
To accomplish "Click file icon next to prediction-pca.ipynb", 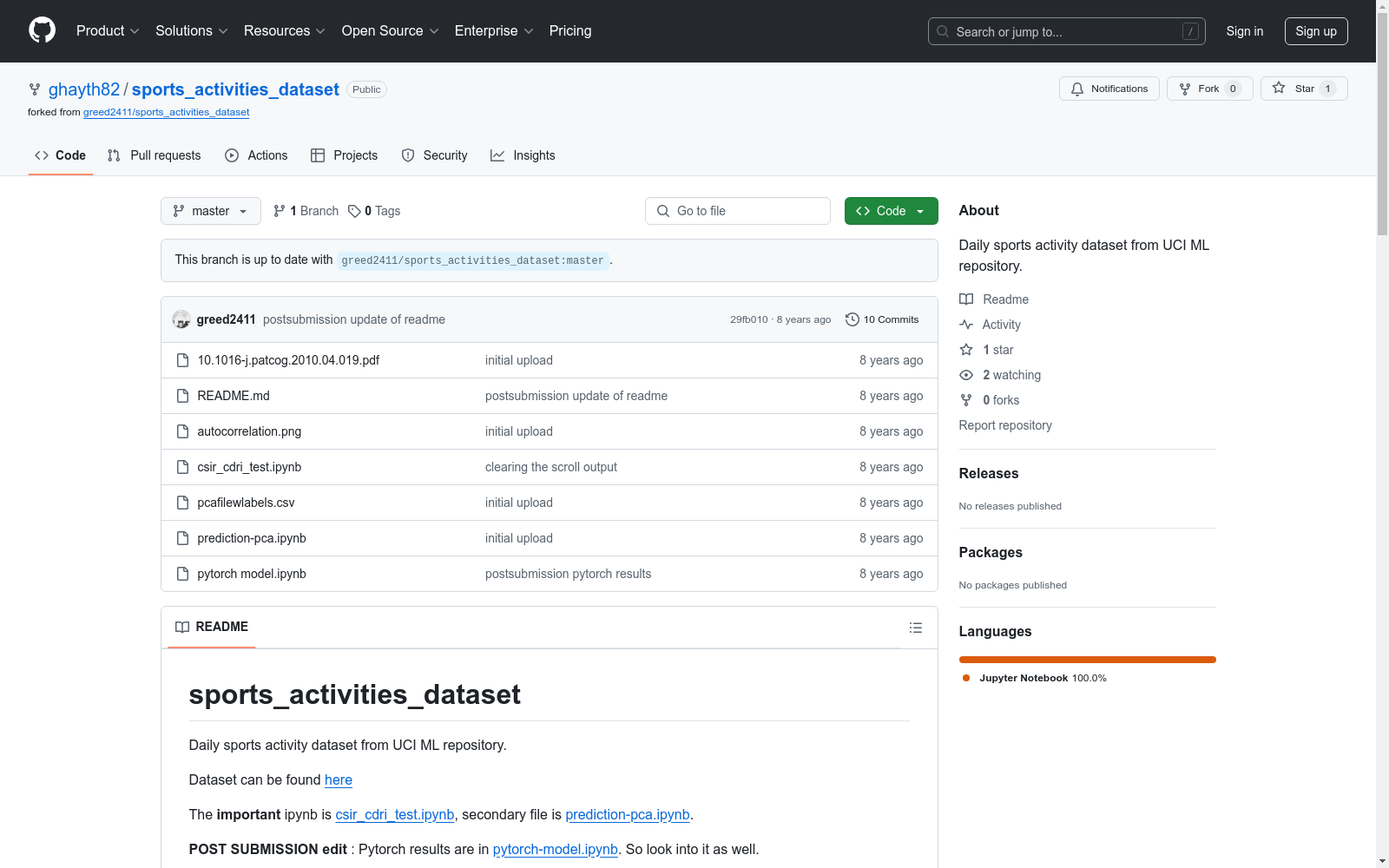I will pos(182,538).
